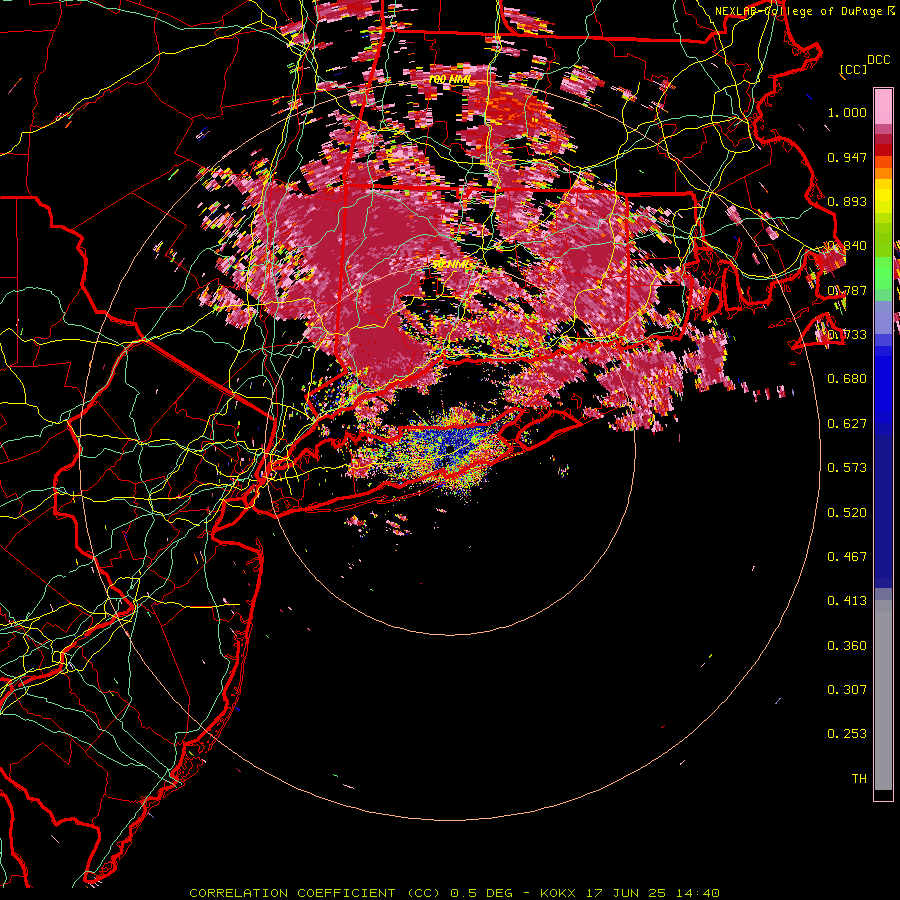Click the 0.947 scale value
This screenshot has width=900, height=900.
pos(847,157)
